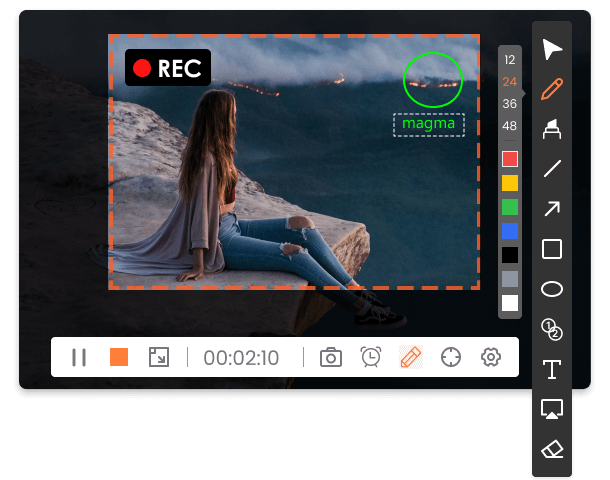Choose the red color swatch
The width and height of the screenshot is (610, 480).
510,159
